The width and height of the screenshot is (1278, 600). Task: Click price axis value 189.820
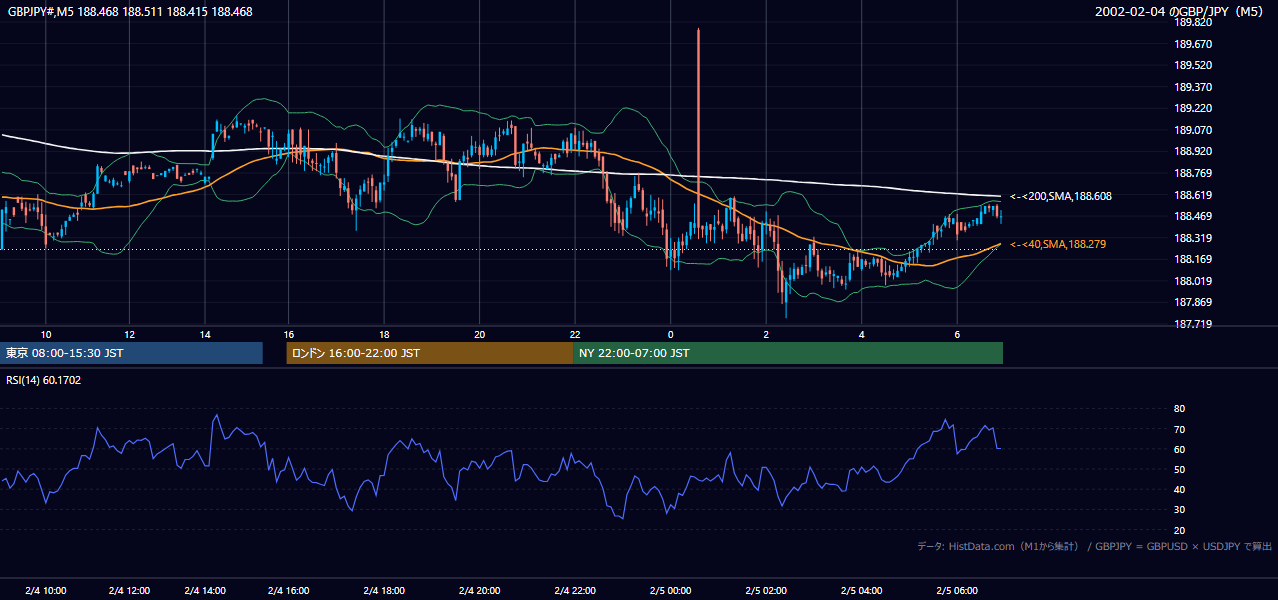click(1192, 23)
